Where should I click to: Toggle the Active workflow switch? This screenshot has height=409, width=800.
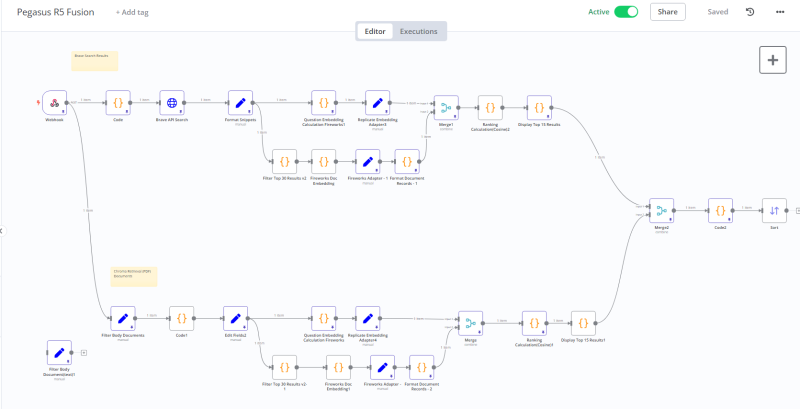[x=626, y=12]
